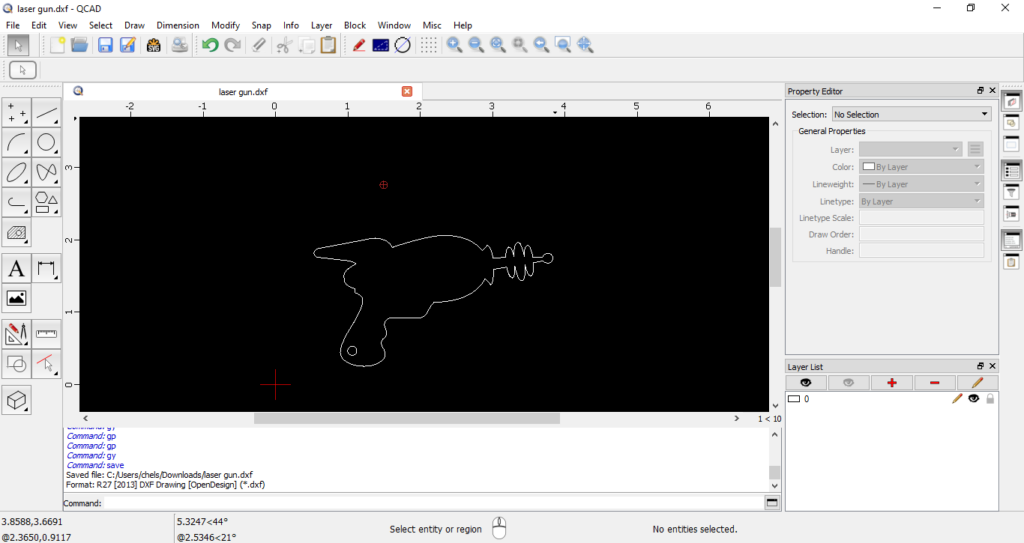1024x543 pixels.
Task: Add a new layer with the plus button
Action: (x=891, y=383)
